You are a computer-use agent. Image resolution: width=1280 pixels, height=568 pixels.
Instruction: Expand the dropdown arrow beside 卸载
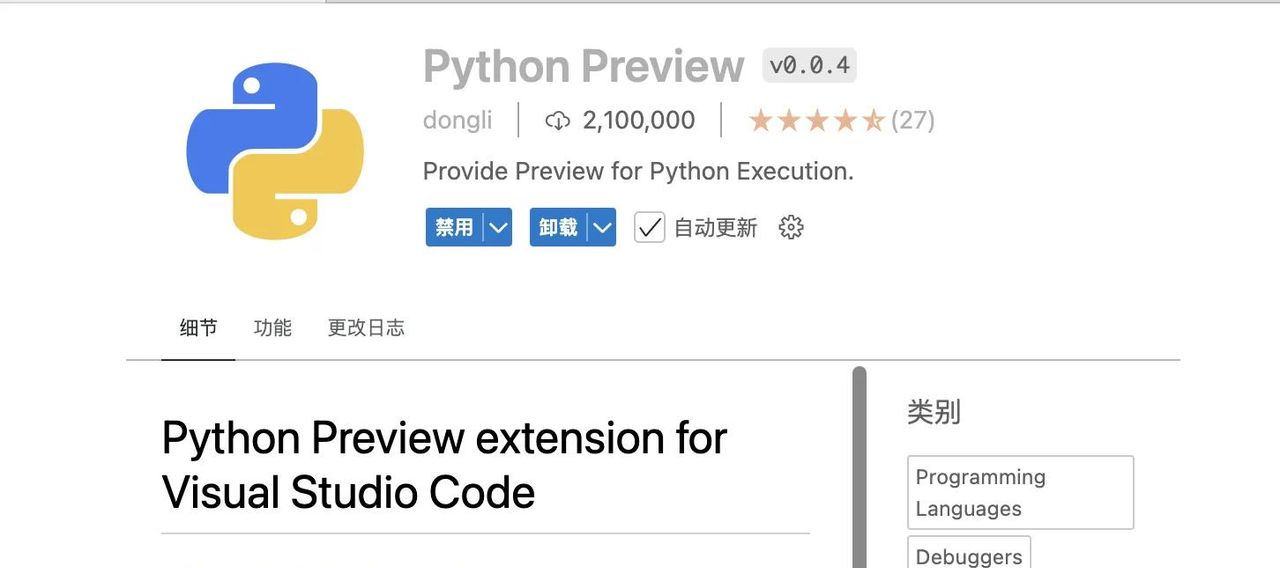click(x=602, y=228)
